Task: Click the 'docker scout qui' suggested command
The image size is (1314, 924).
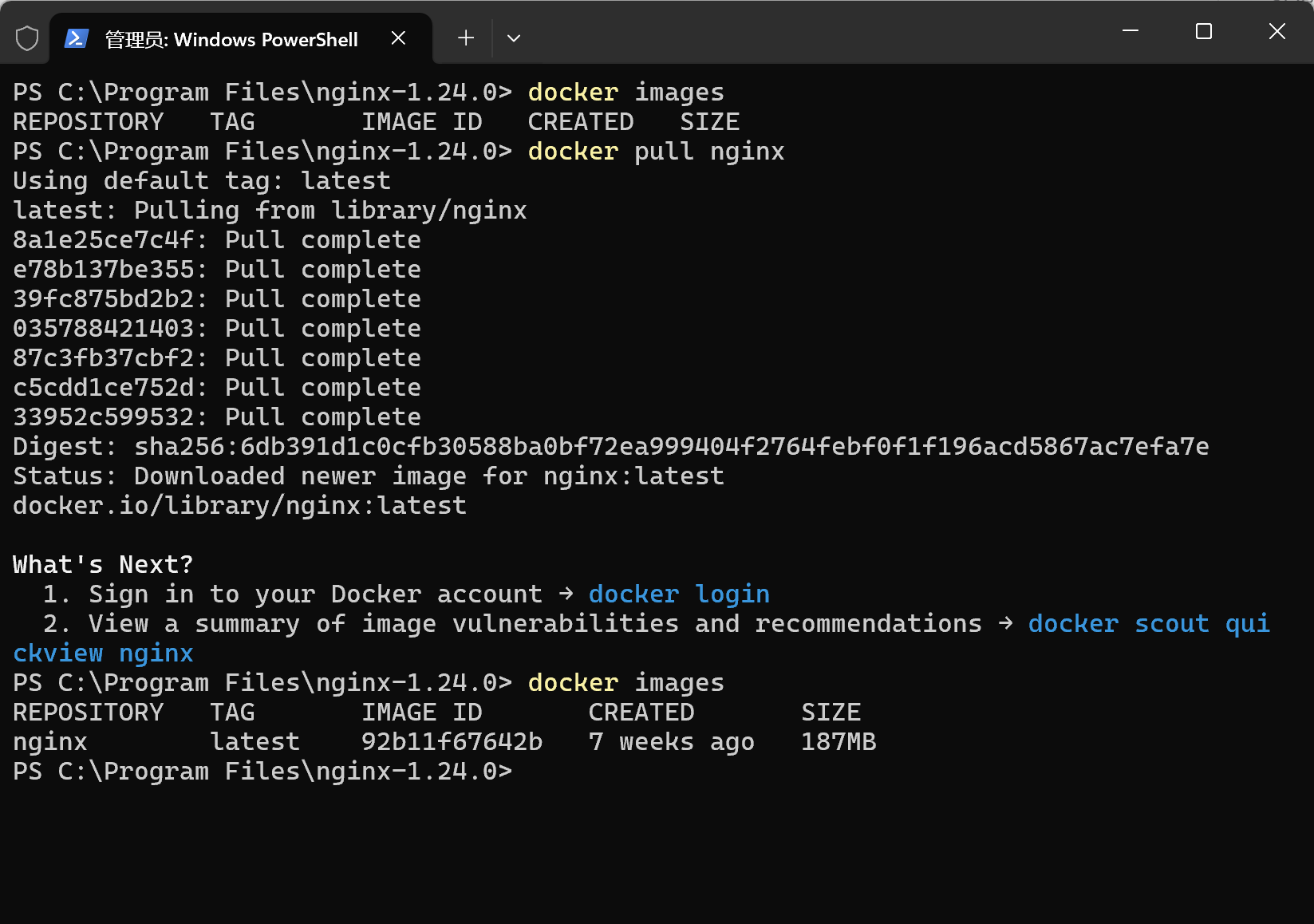Action: (1149, 624)
